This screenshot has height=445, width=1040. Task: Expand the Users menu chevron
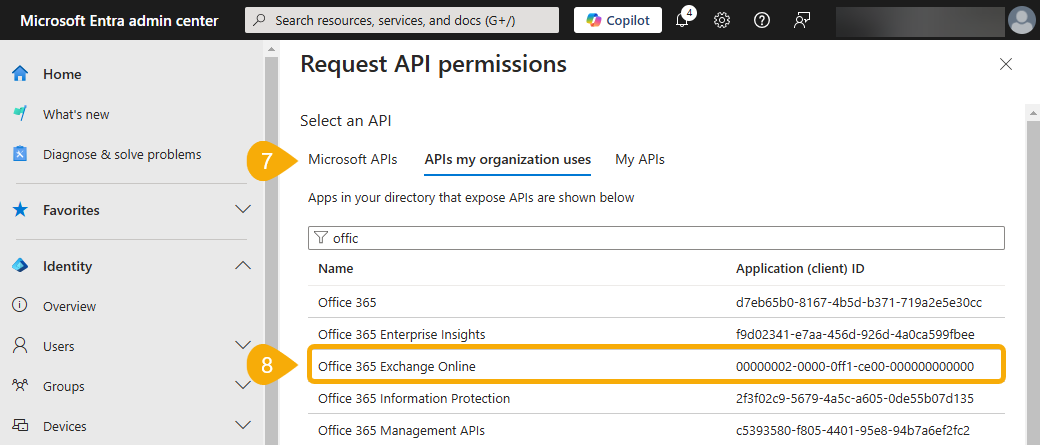(242, 346)
